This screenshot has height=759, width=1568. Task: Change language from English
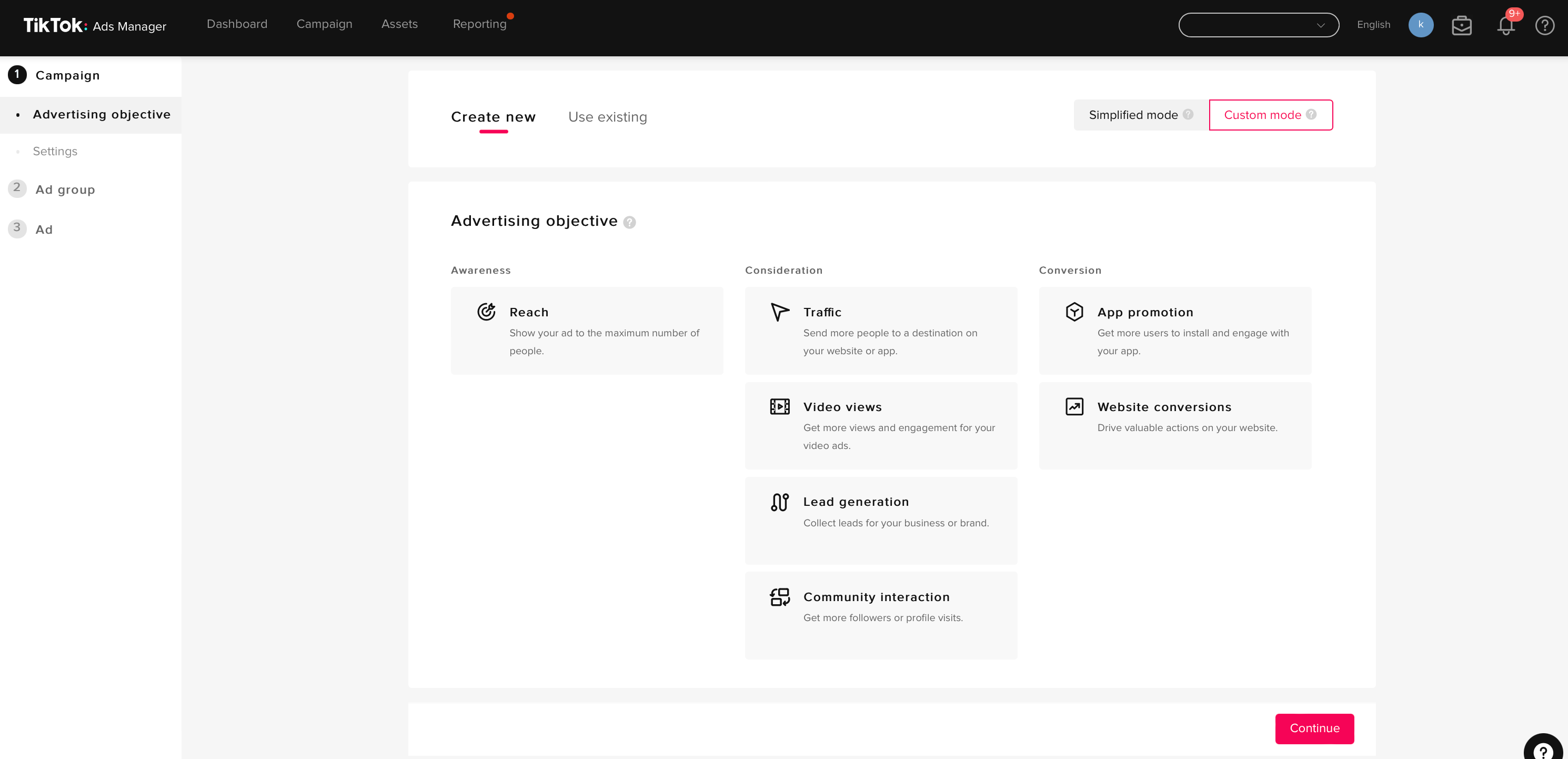click(x=1373, y=25)
